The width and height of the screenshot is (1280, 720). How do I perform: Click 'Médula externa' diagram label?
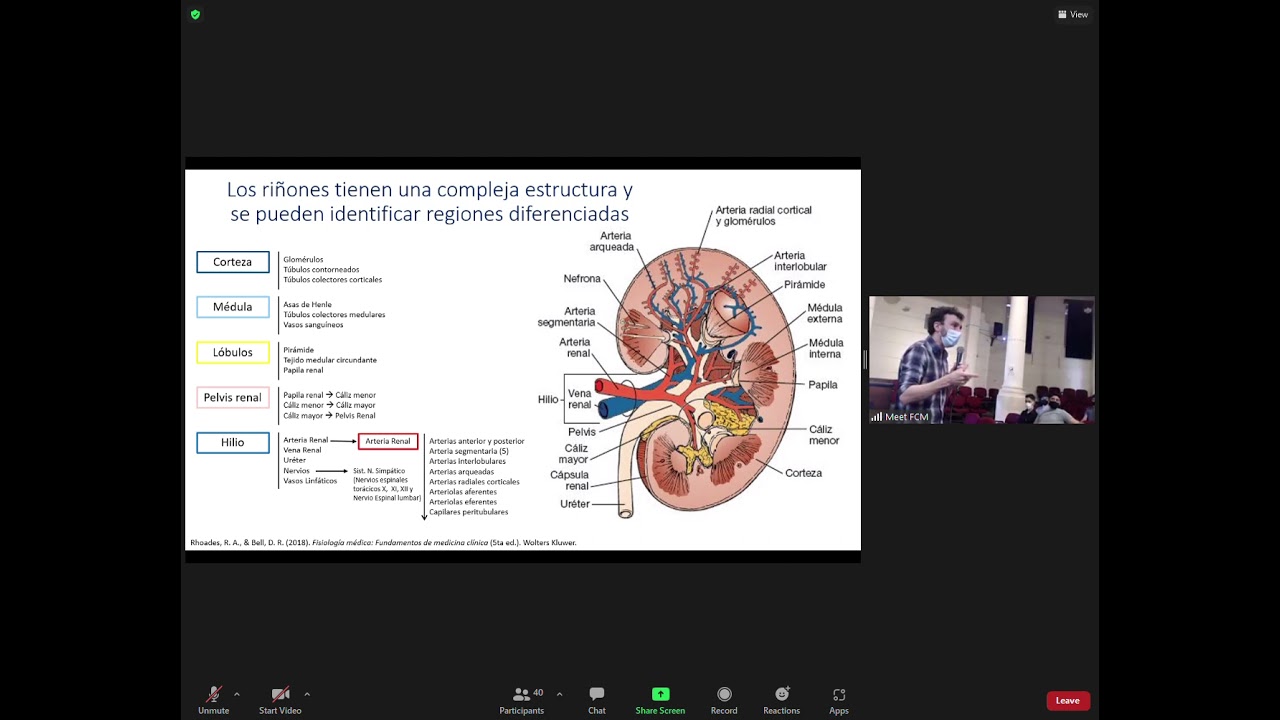[x=825, y=313]
